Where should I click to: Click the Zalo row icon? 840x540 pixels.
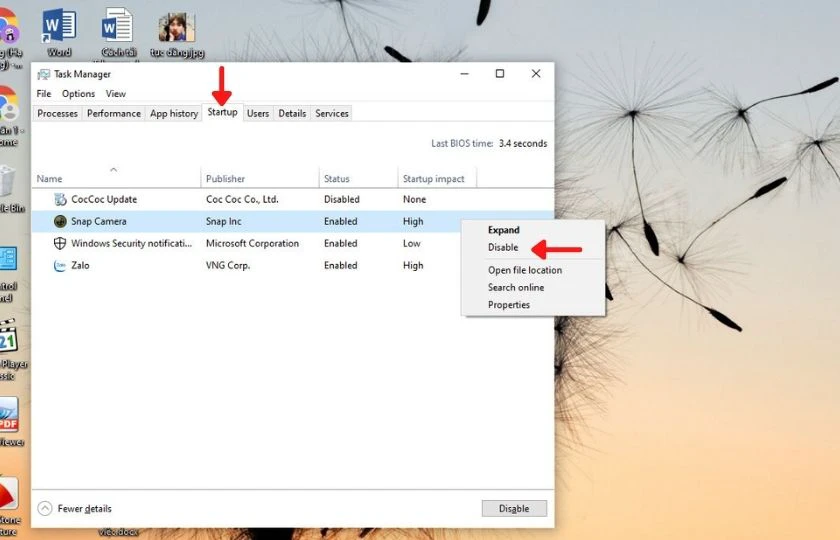(60, 265)
